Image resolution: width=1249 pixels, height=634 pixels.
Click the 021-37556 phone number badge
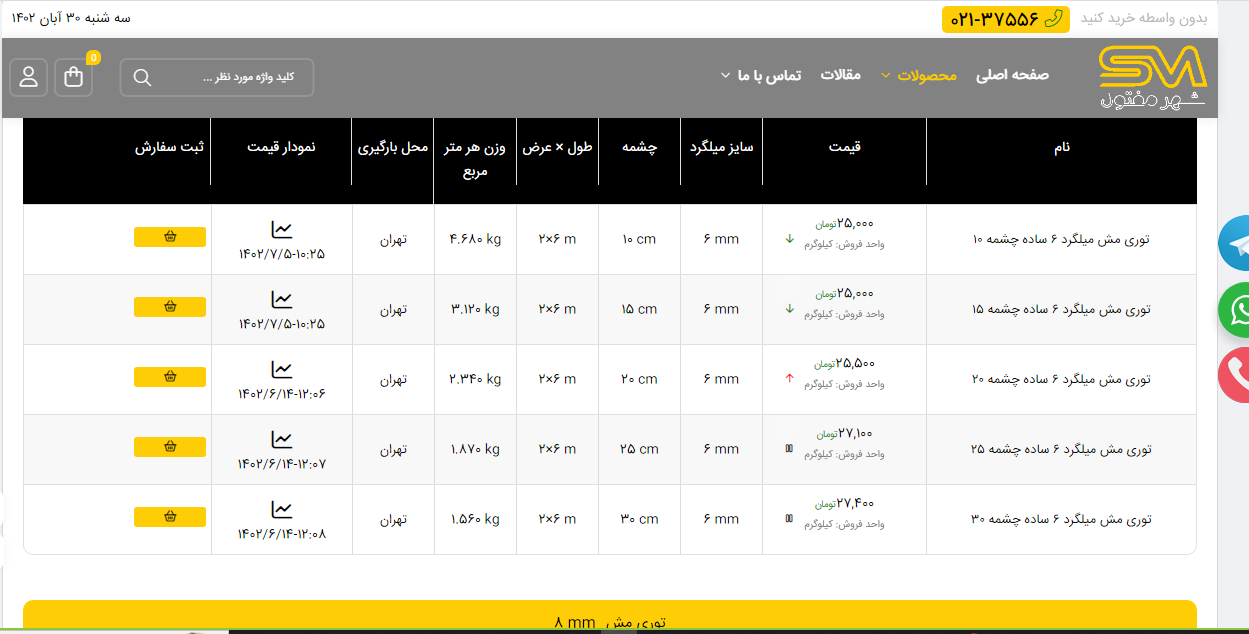tap(1005, 19)
